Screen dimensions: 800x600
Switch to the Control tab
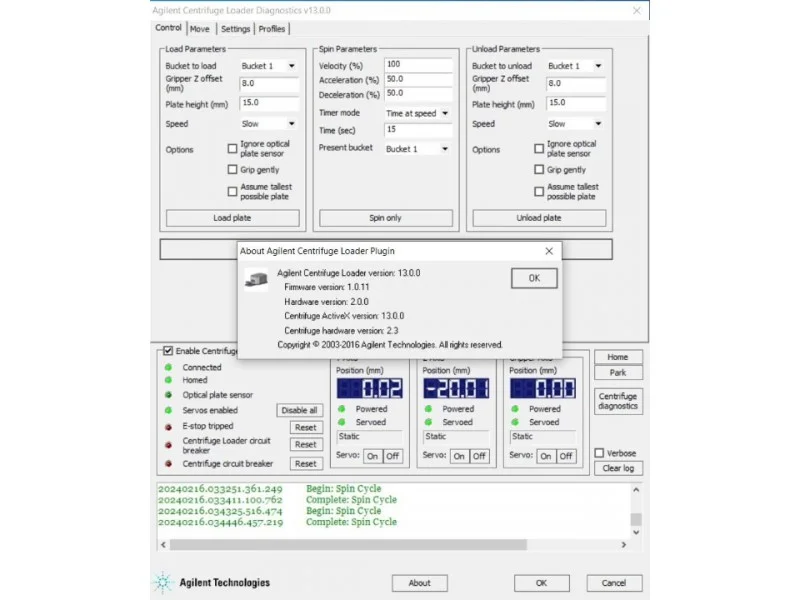(x=168, y=28)
